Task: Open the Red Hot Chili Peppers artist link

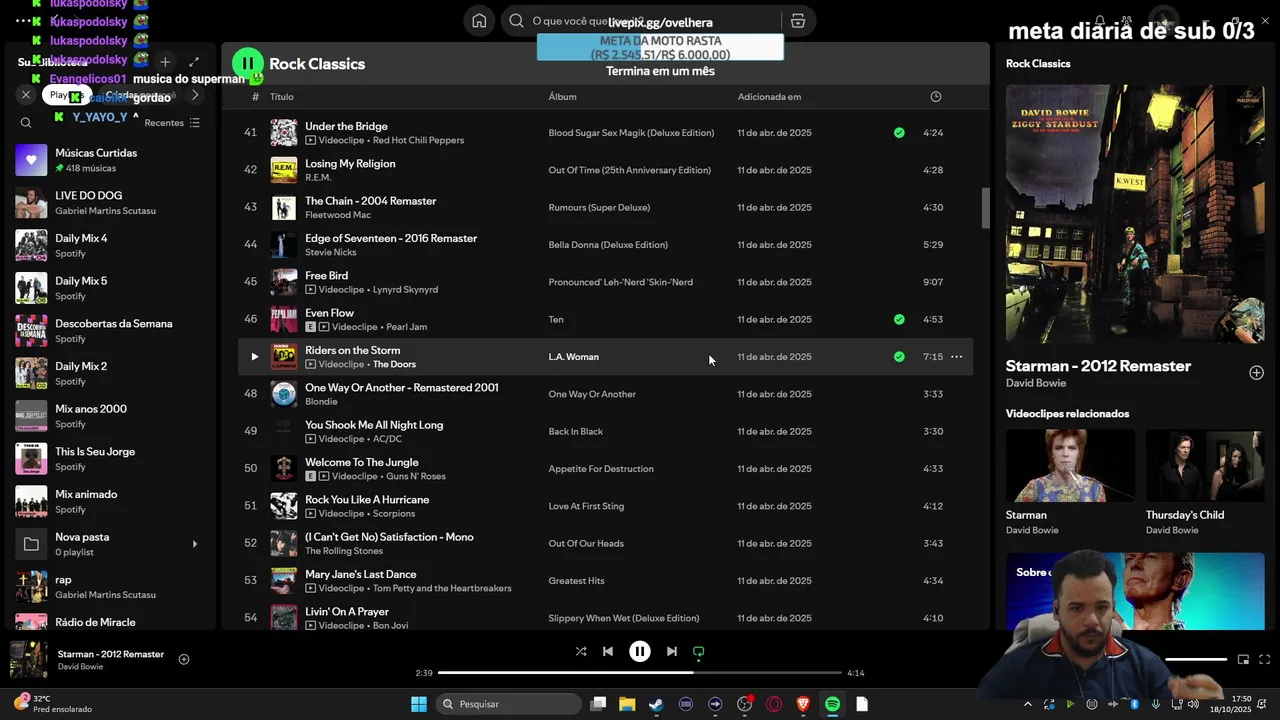Action: [x=418, y=140]
